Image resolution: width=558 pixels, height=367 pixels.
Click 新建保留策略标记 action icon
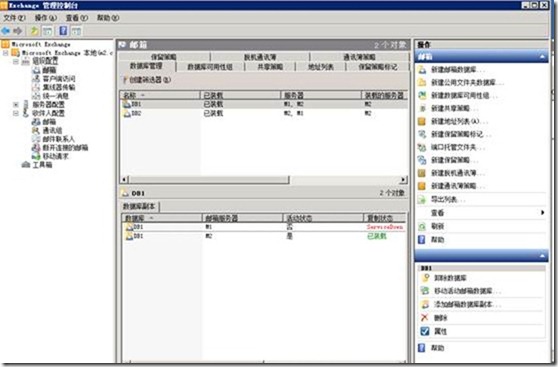click(x=422, y=134)
